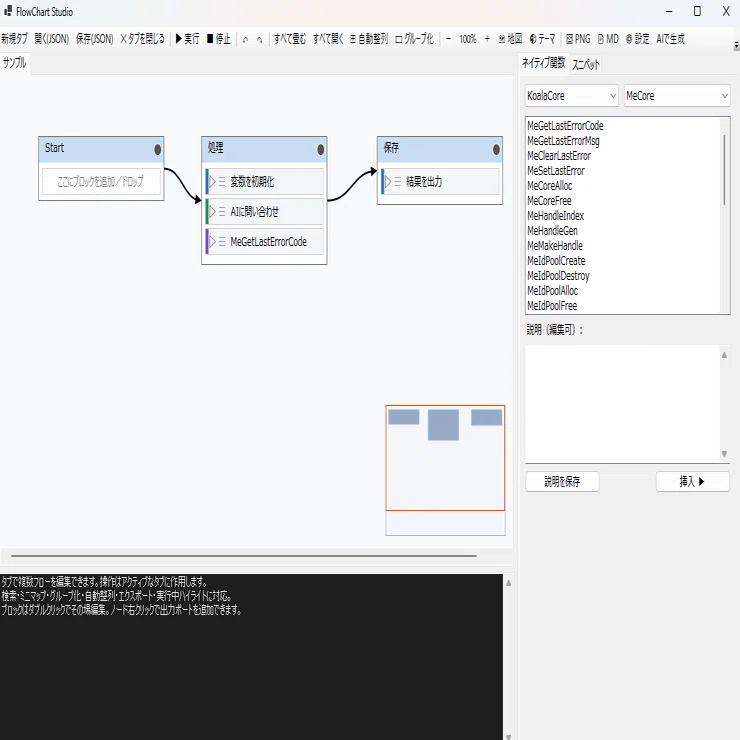Screen dimensions: 740x740
Task: Select MeCoreAlloc in the list
Action: (x=550, y=186)
